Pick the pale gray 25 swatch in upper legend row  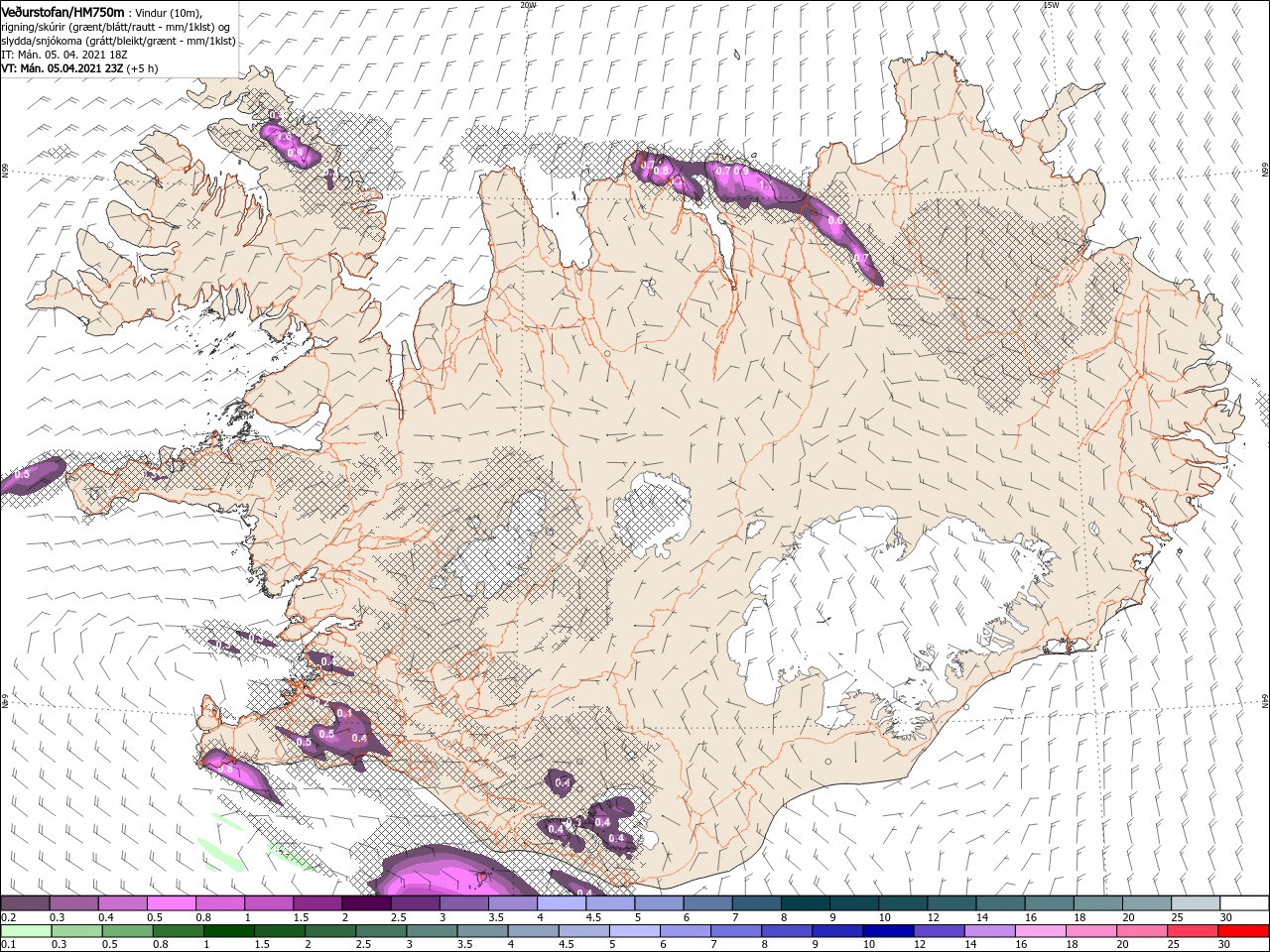(1197, 903)
